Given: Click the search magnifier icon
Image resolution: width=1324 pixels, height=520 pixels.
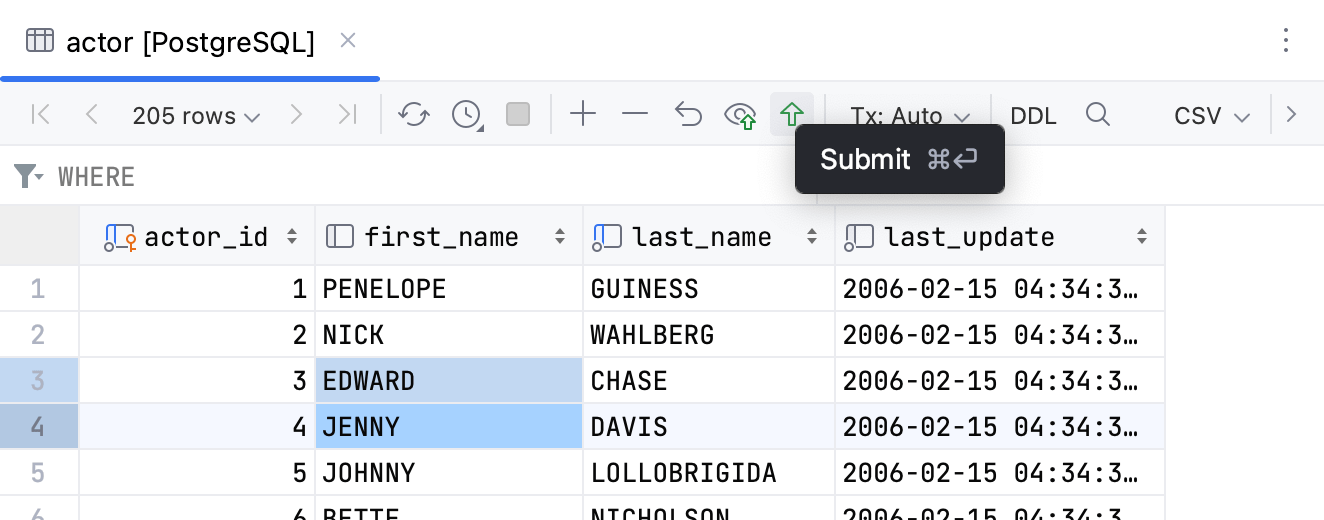Looking at the screenshot, I should (1098, 115).
